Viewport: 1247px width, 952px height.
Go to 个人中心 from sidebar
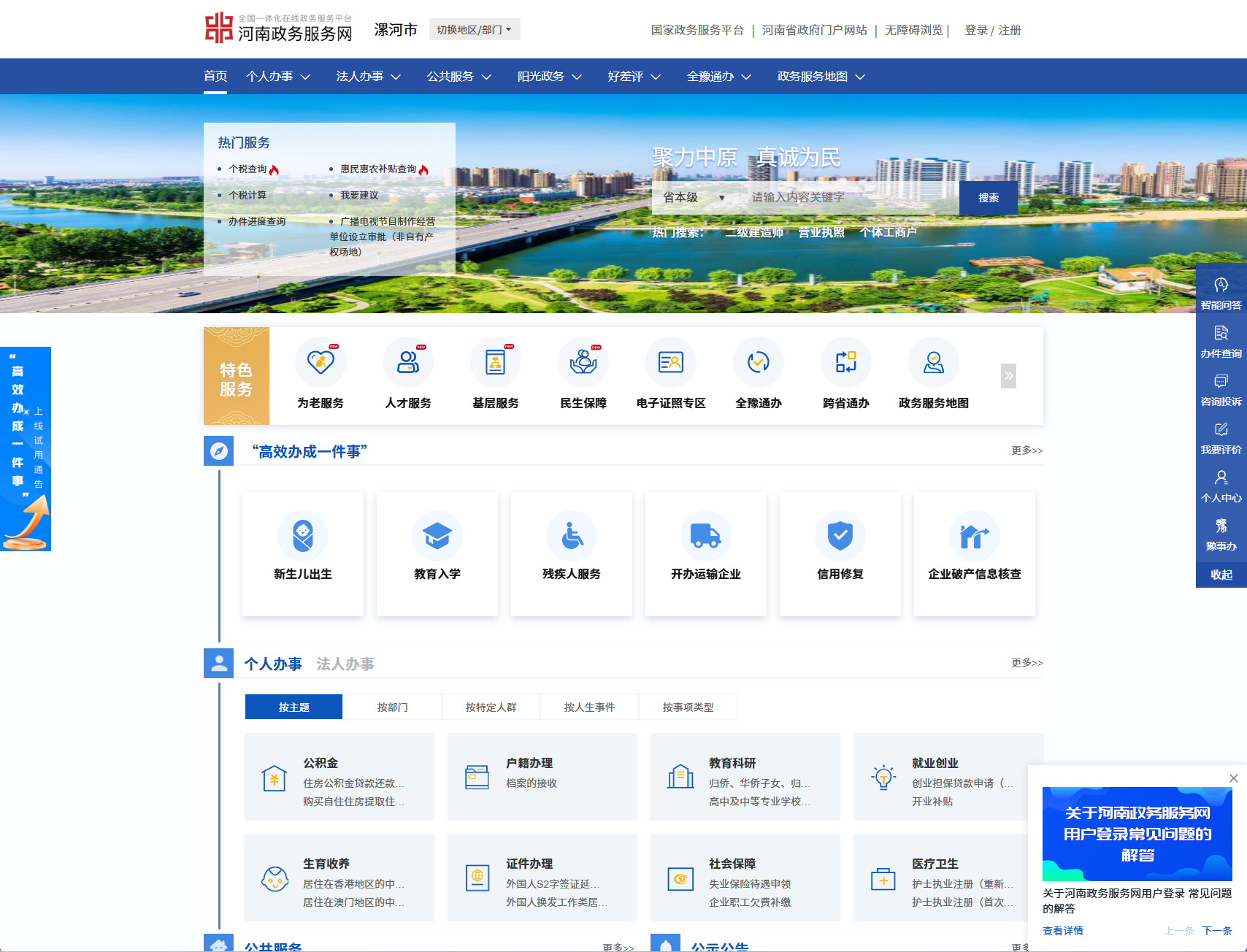[1221, 486]
